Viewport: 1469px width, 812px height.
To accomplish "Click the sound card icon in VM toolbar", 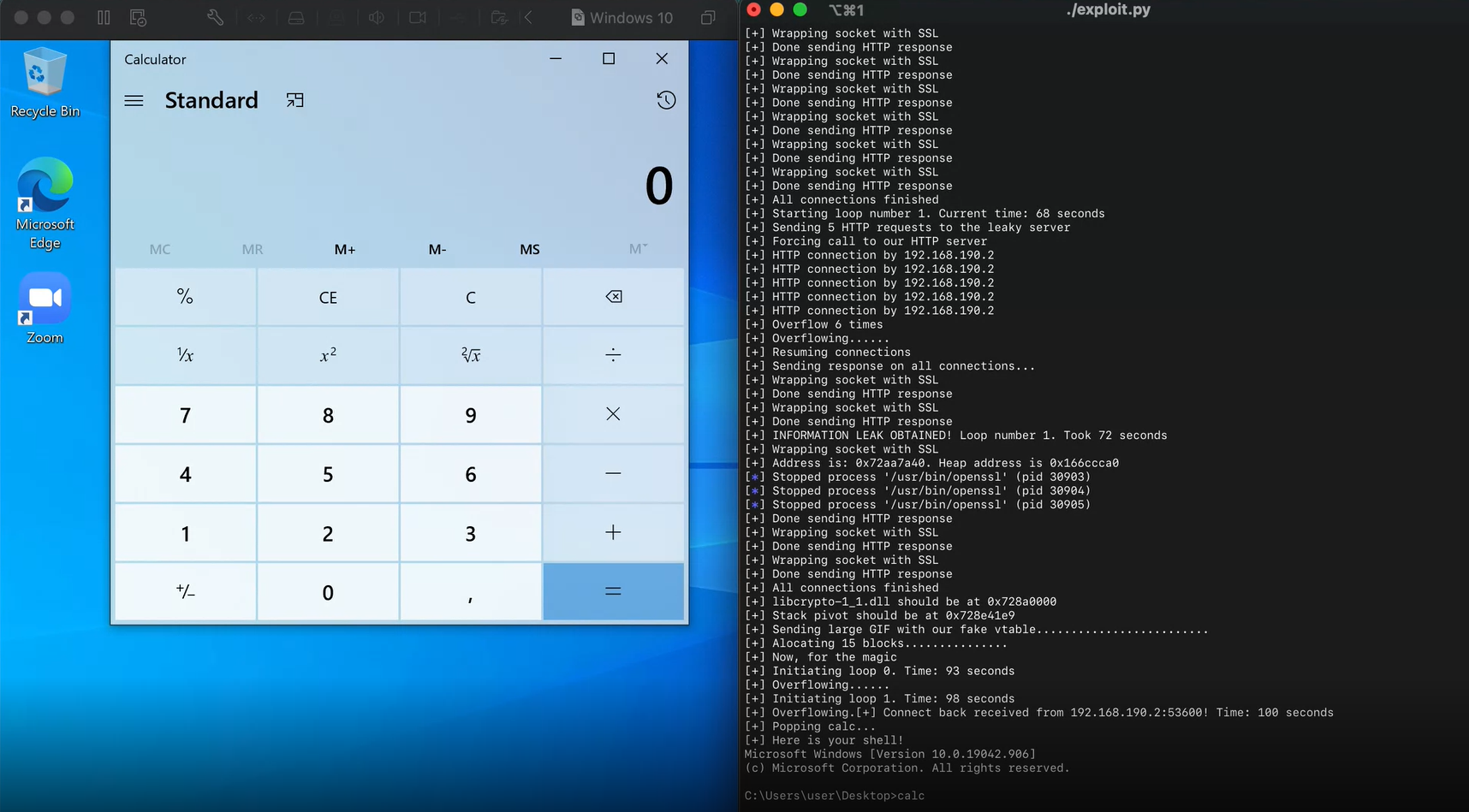I will pyautogui.click(x=376, y=17).
